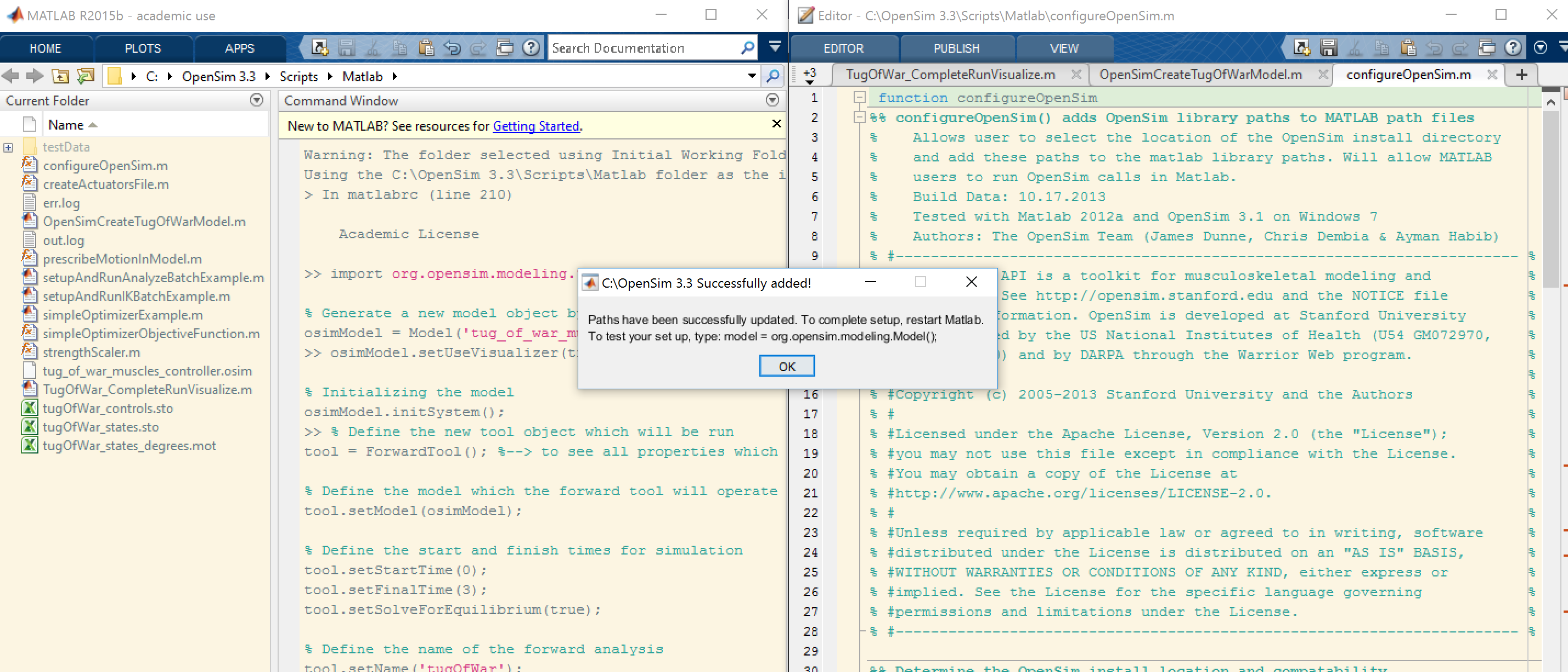Open Current Folder panel actions menu
This screenshot has width=1568, height=672.
point(257,100)
